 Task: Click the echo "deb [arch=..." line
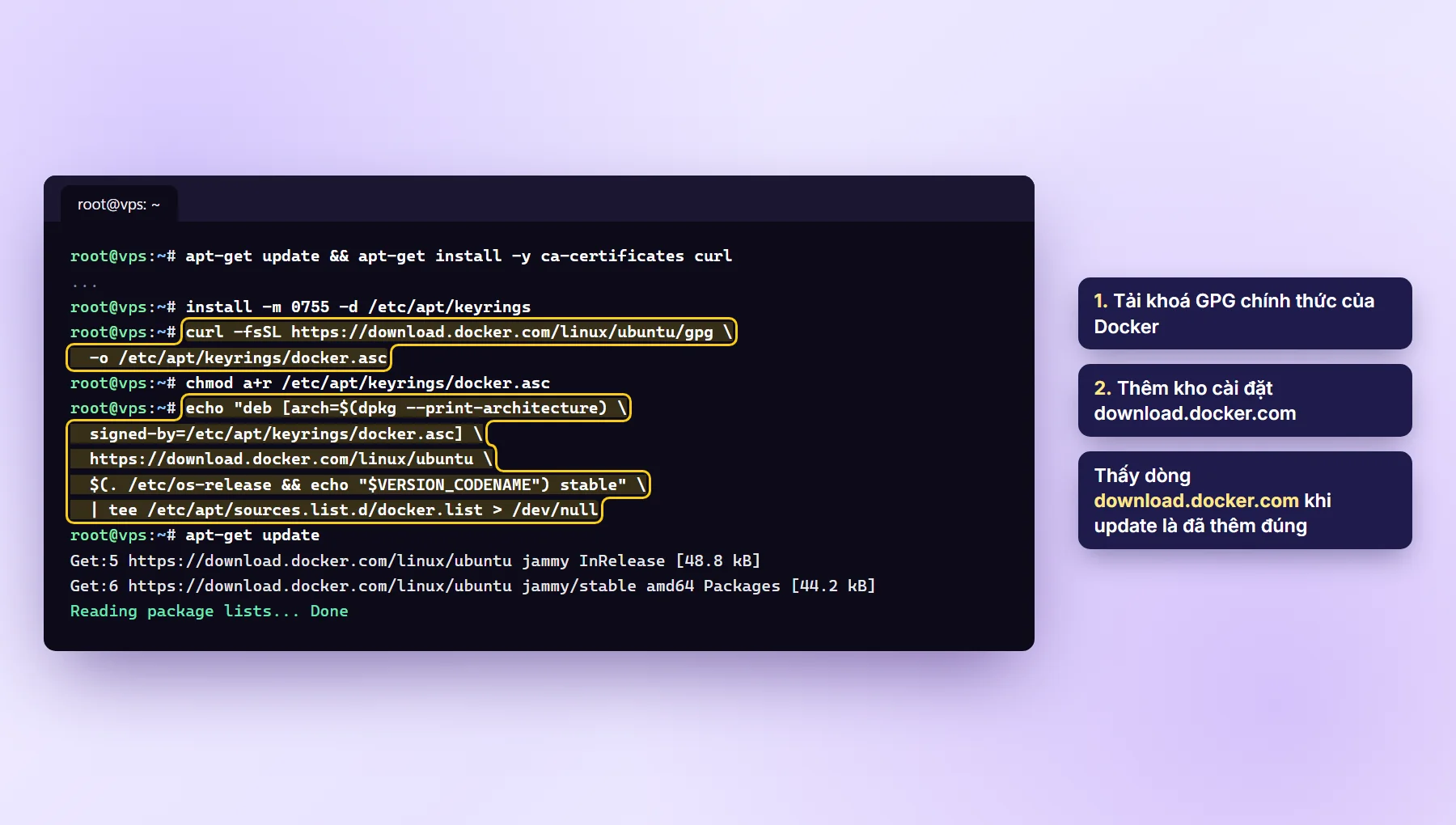tap(406, 408)
